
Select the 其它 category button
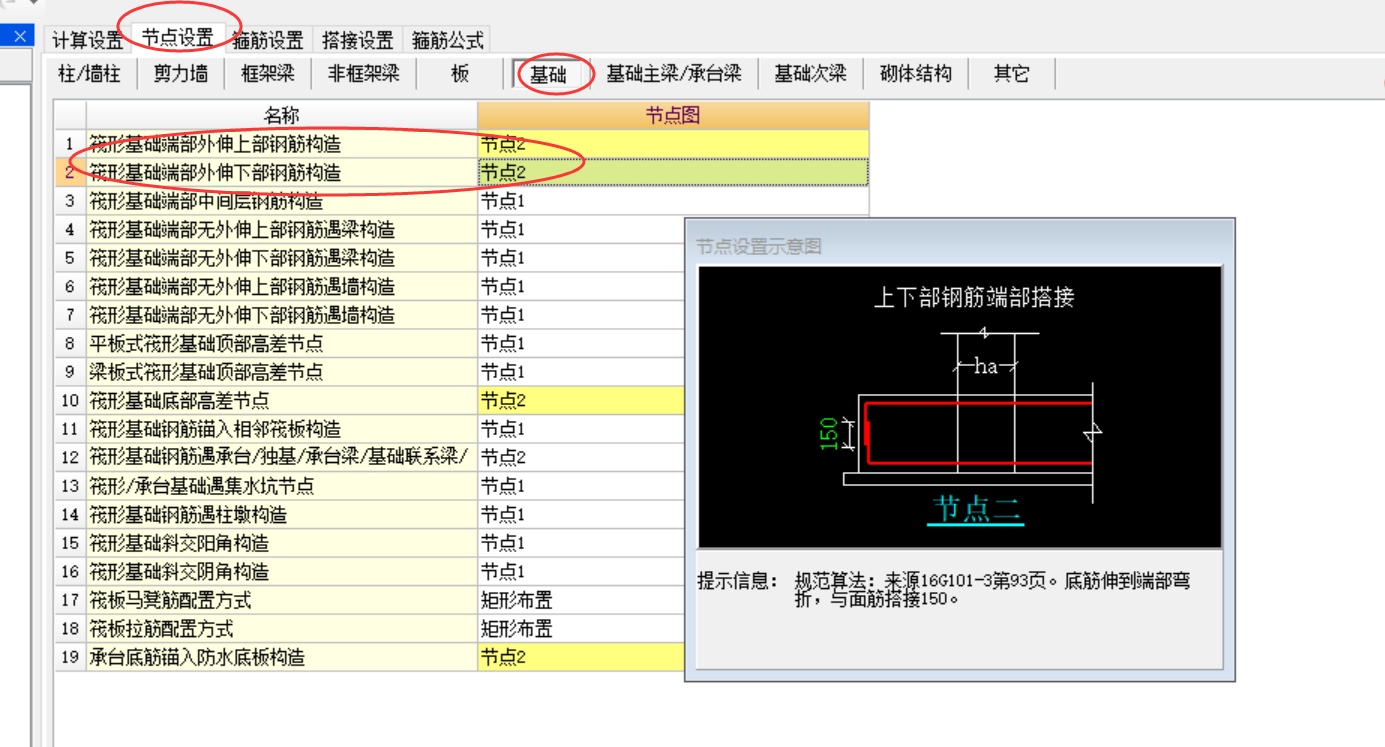[x=1011, y=74]
